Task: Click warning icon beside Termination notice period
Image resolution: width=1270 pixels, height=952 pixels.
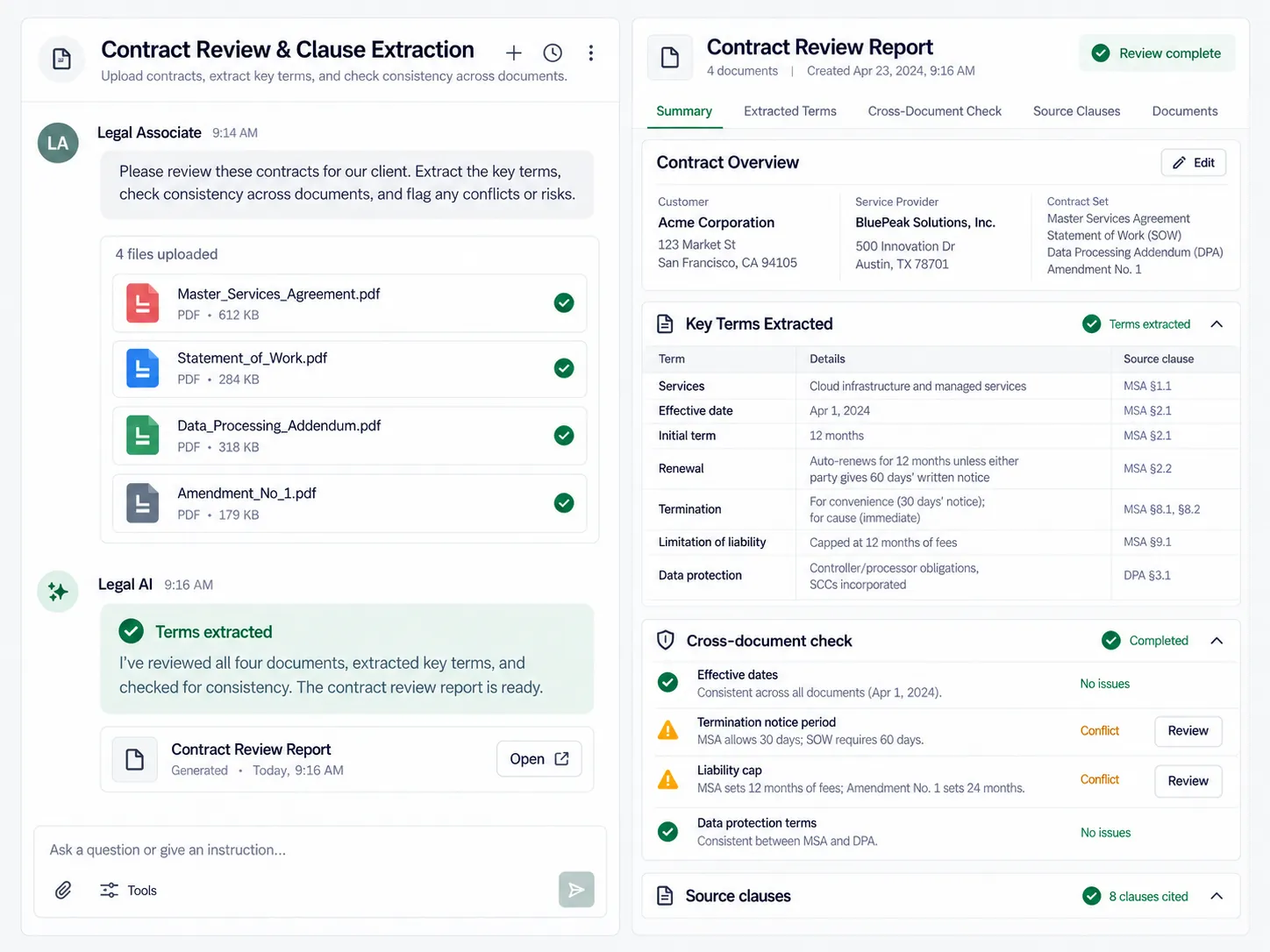Action: [668, 730]
